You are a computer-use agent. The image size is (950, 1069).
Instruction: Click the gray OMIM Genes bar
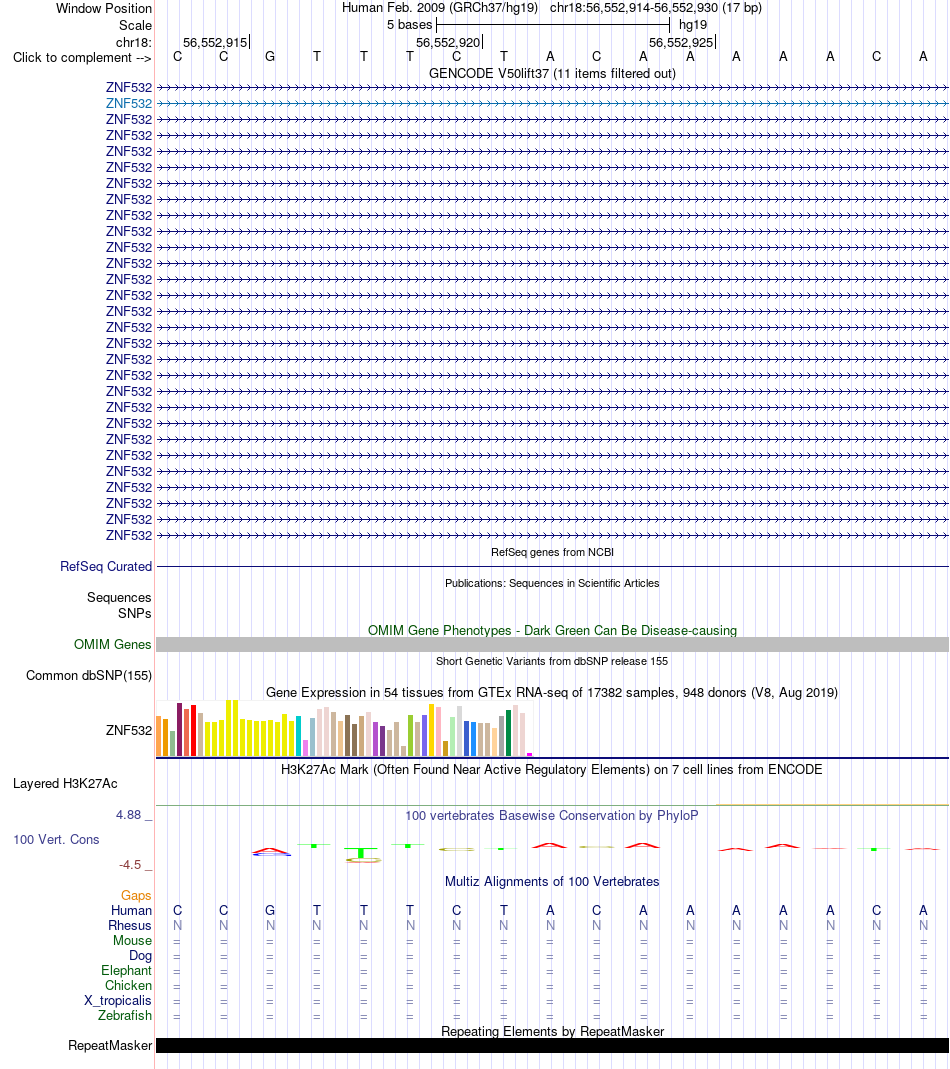pyautogui.click(x=552, y=644)
